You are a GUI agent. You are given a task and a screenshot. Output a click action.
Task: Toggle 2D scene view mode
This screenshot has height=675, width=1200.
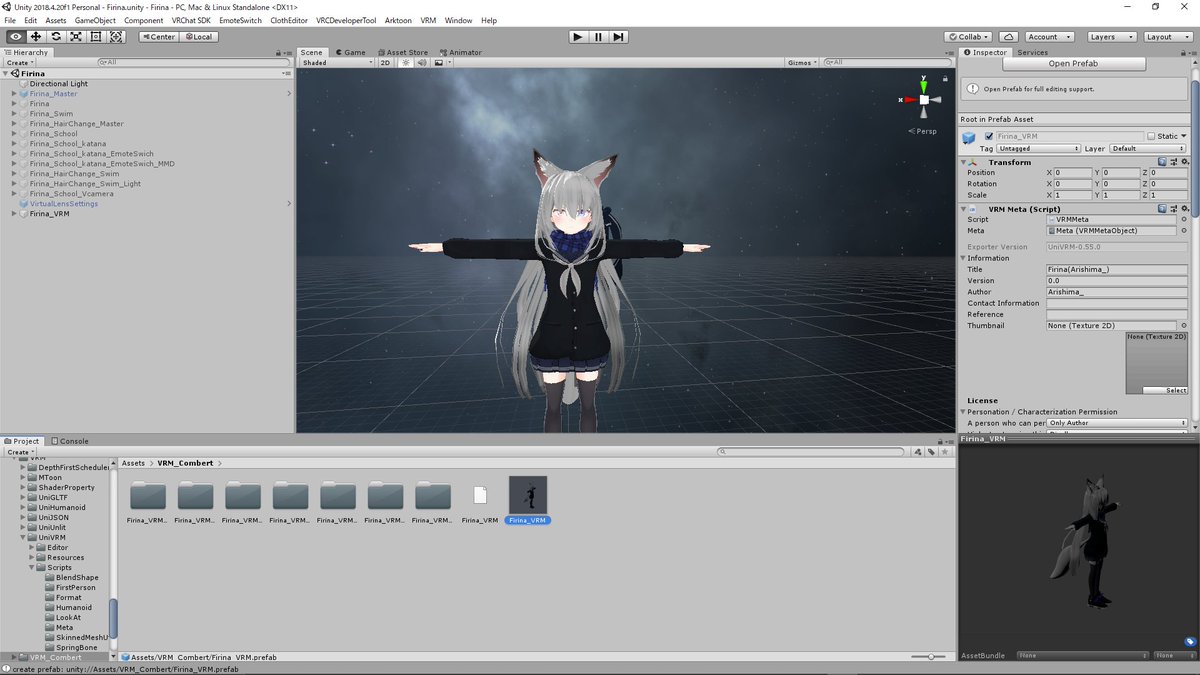coord(385,62)
